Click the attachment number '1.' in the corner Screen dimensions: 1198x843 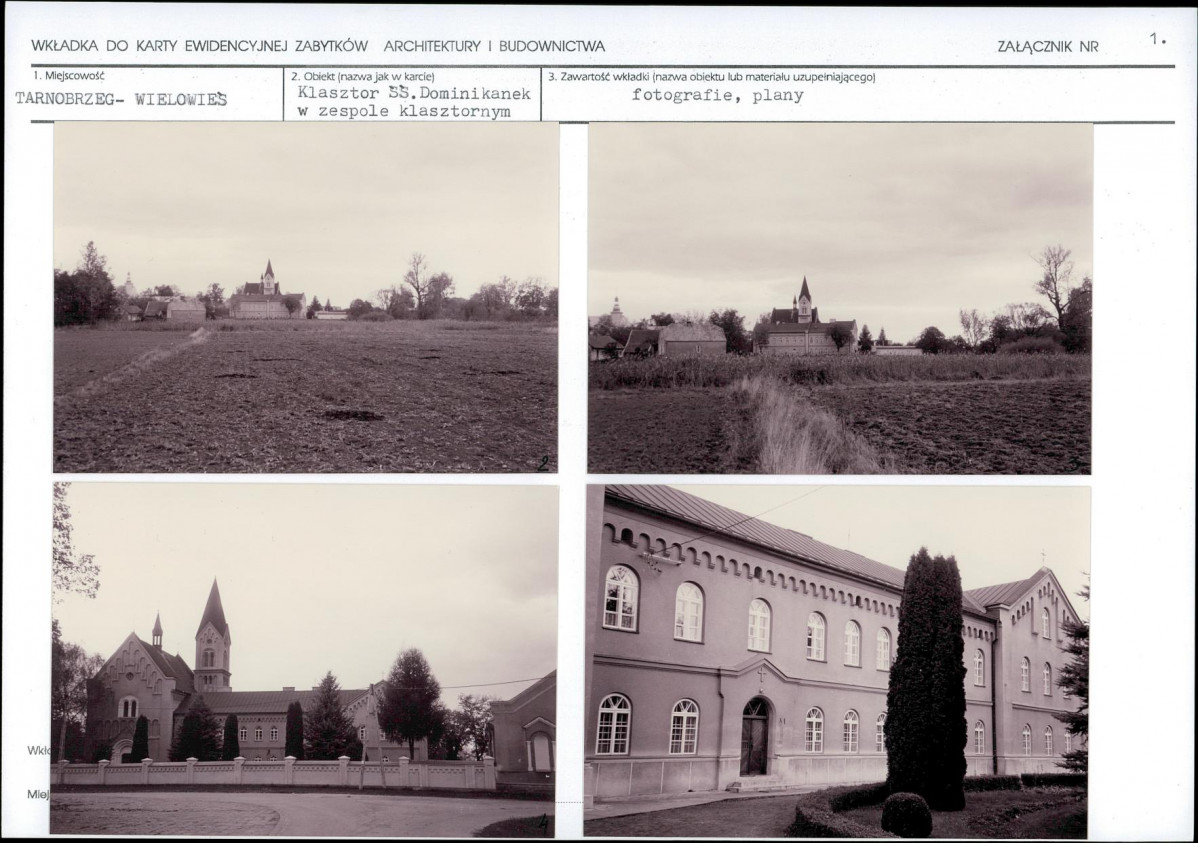(x=1158, y=38)
